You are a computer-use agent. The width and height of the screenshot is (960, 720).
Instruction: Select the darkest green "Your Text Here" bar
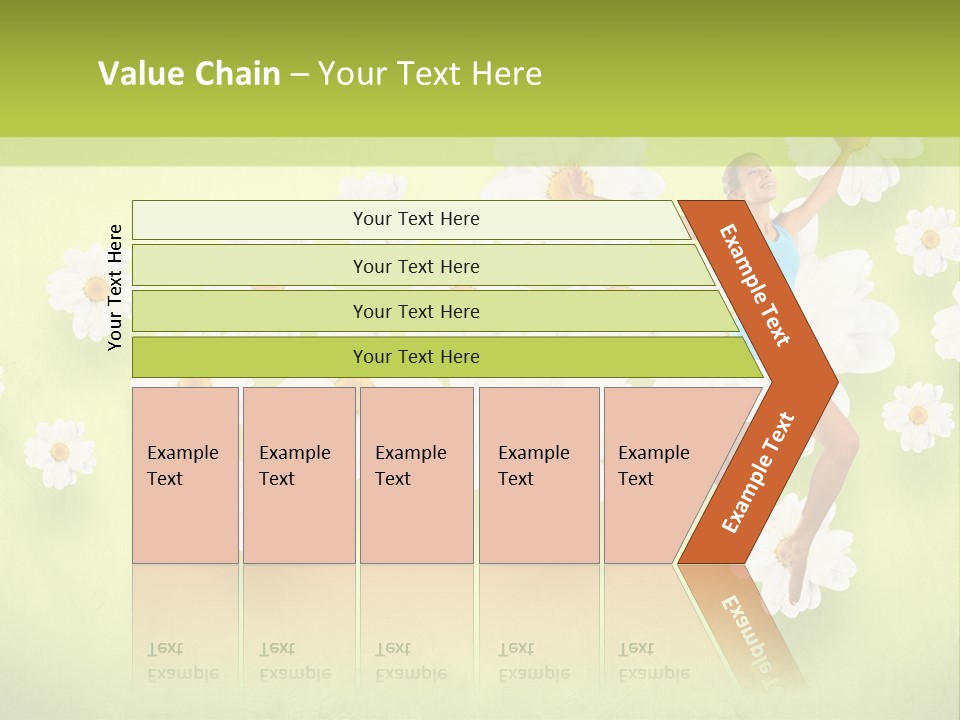pyautogui.click(x=415, y=357)
